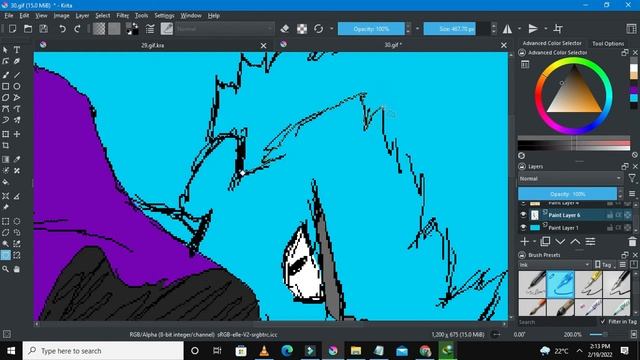Select the Rectangle tool
This screenshot has width=640, height=360.
(x=6, y=87)
